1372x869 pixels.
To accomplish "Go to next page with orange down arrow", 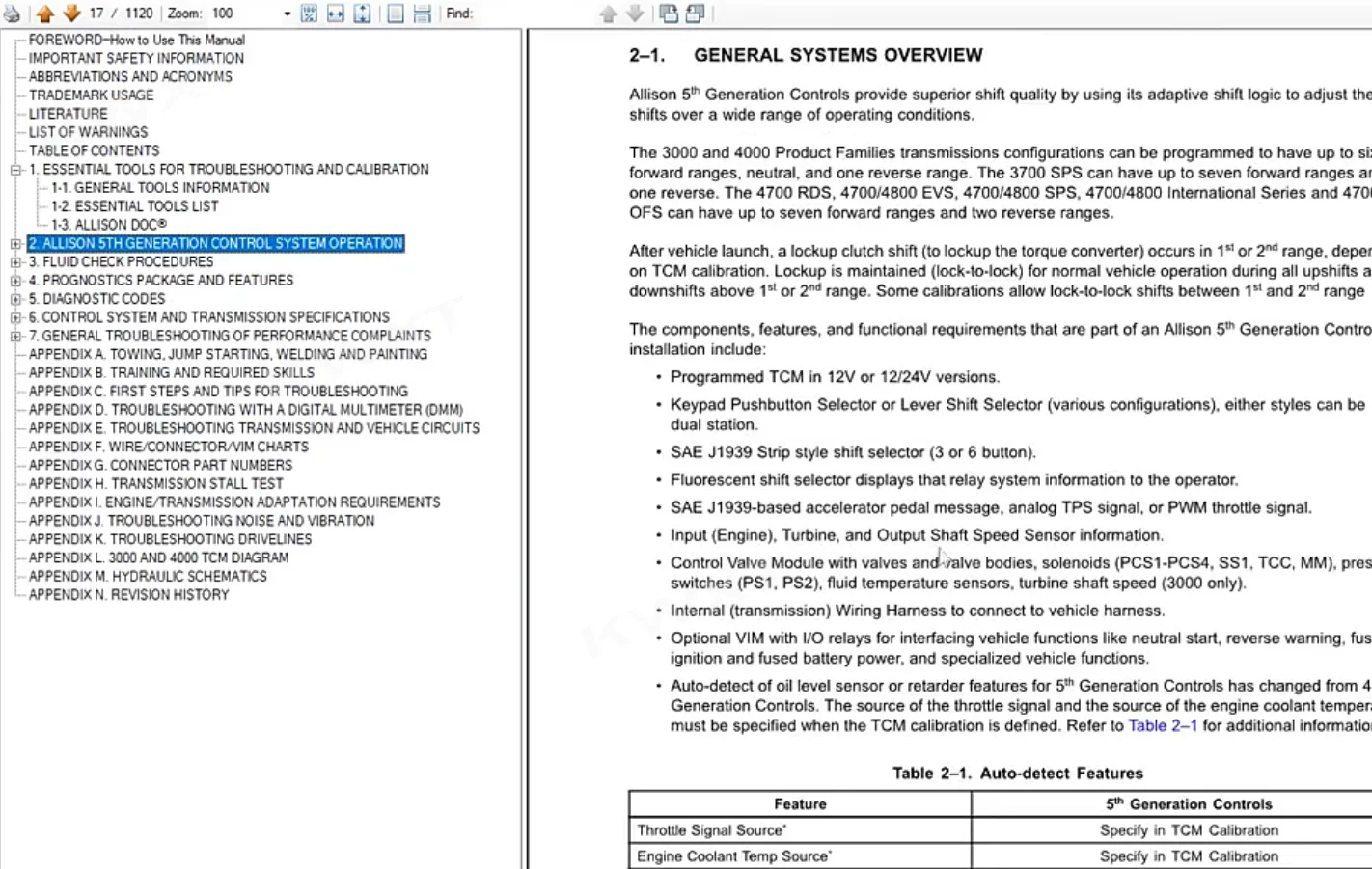I will (x=71, y=14).
